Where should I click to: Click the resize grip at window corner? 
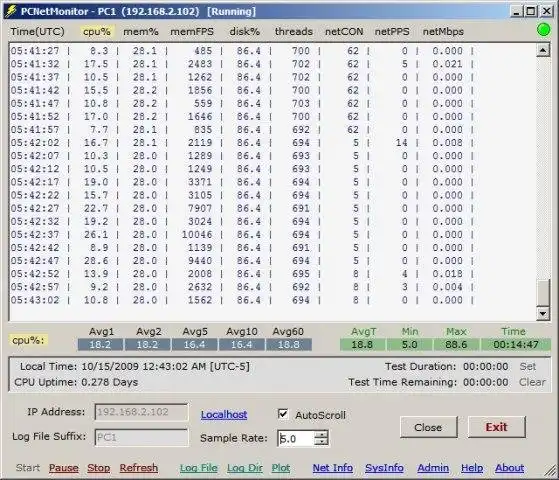[550, 471]
